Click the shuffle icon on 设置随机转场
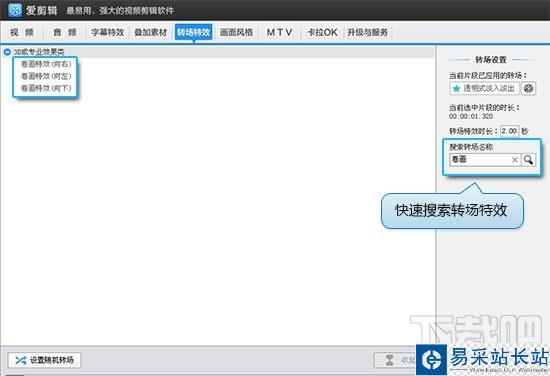 pyautogui.click(x=21, y=360)
